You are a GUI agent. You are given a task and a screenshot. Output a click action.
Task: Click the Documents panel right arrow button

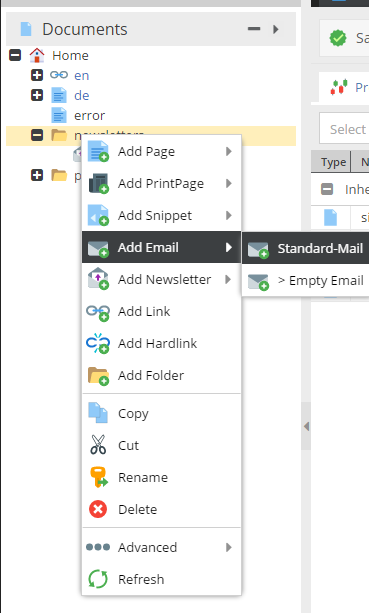[x=276, y=29]
